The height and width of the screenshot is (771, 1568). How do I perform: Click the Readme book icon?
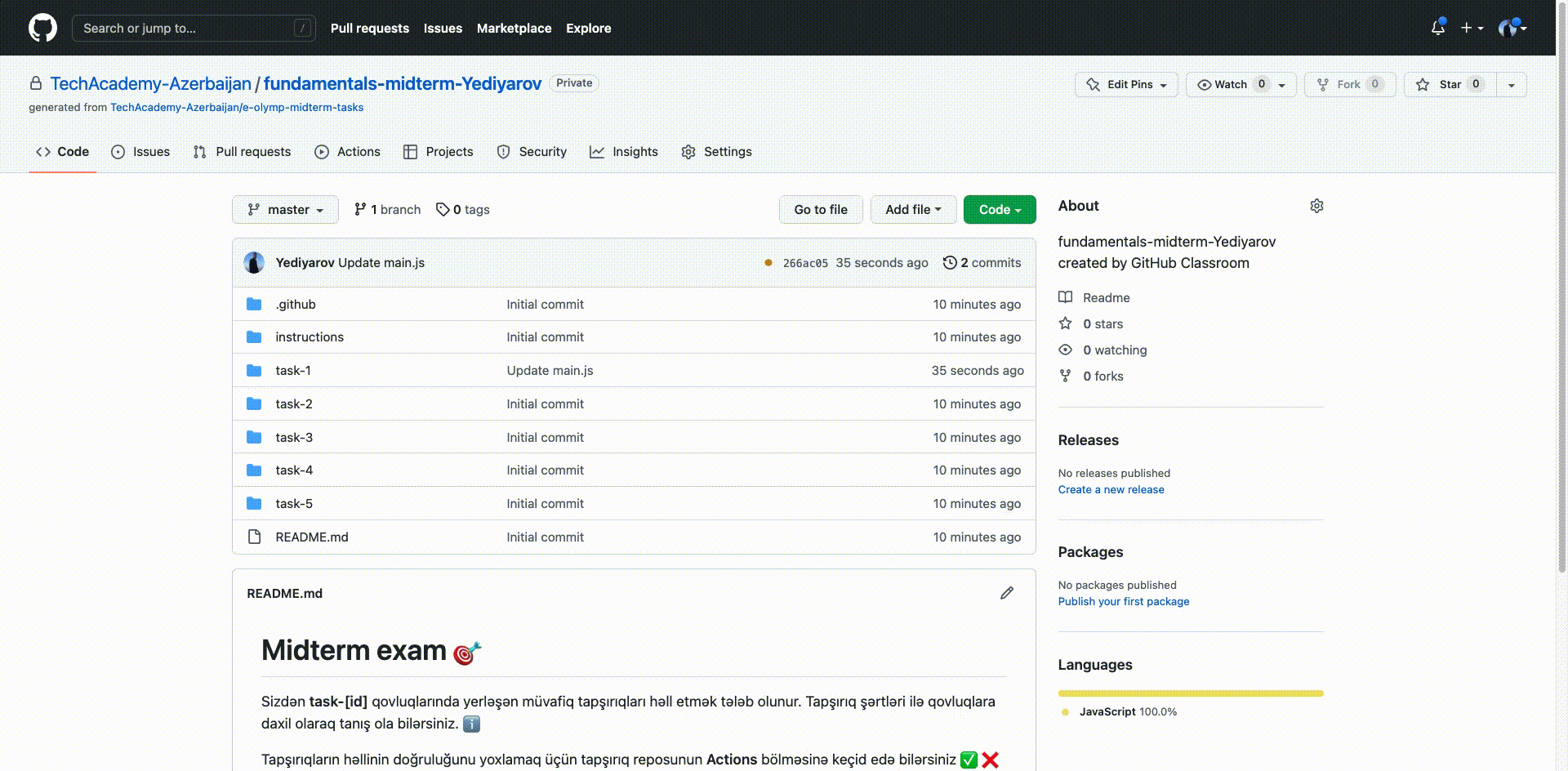click(1066, 297)
